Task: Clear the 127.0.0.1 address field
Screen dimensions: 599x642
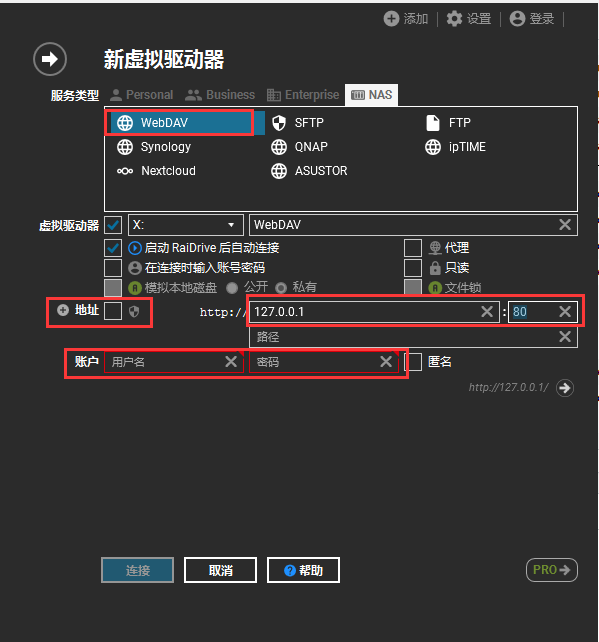Action: 487,312
